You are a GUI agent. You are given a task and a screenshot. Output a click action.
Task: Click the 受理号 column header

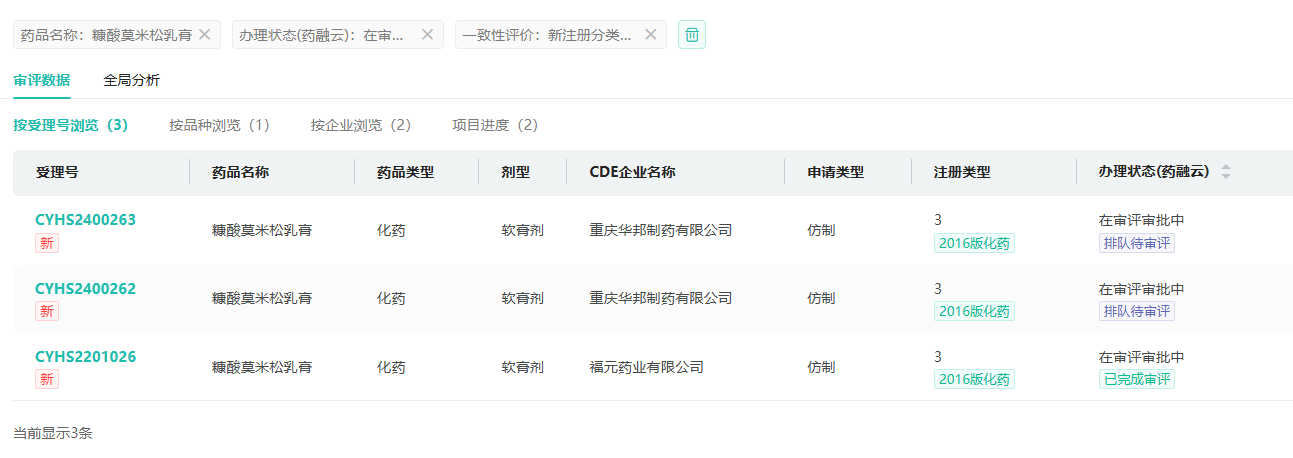click(57, 172)
